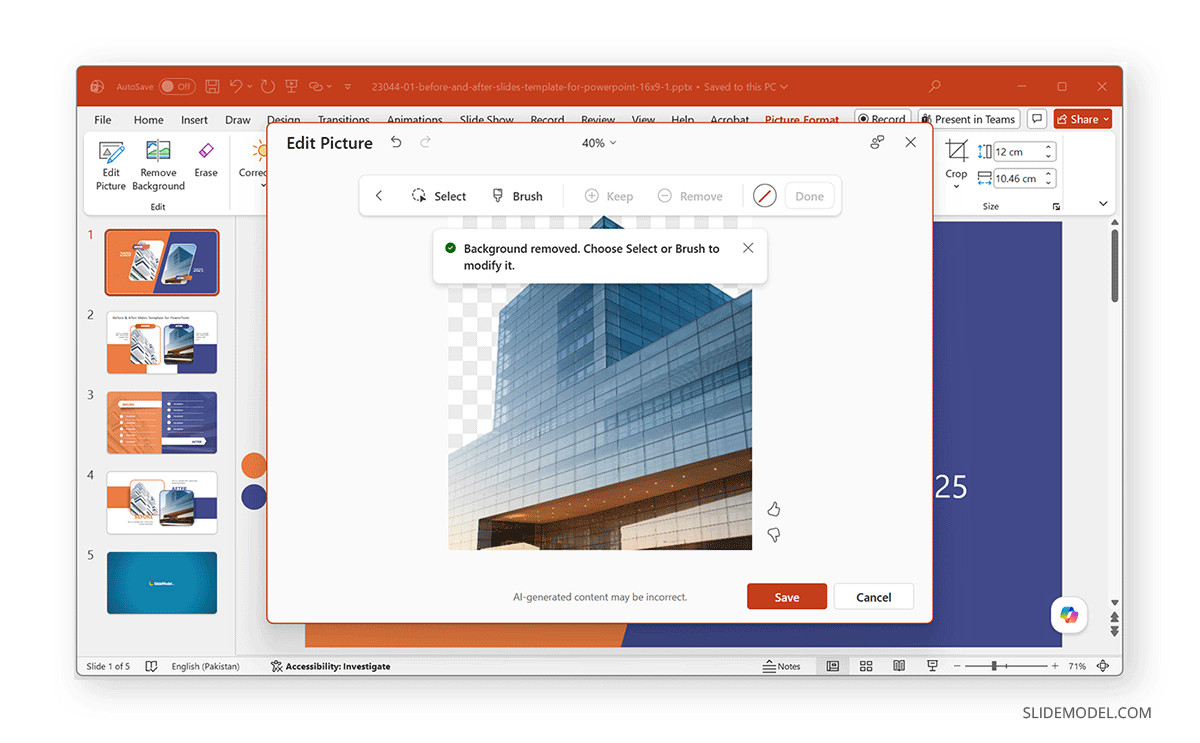Expand the Crop dropdown arrow
The height and width of the screenshot is (743, 1200).
click(957, 187)
